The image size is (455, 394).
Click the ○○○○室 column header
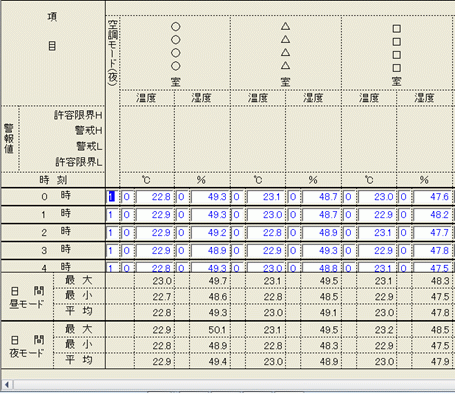click(x=175, y=53)
